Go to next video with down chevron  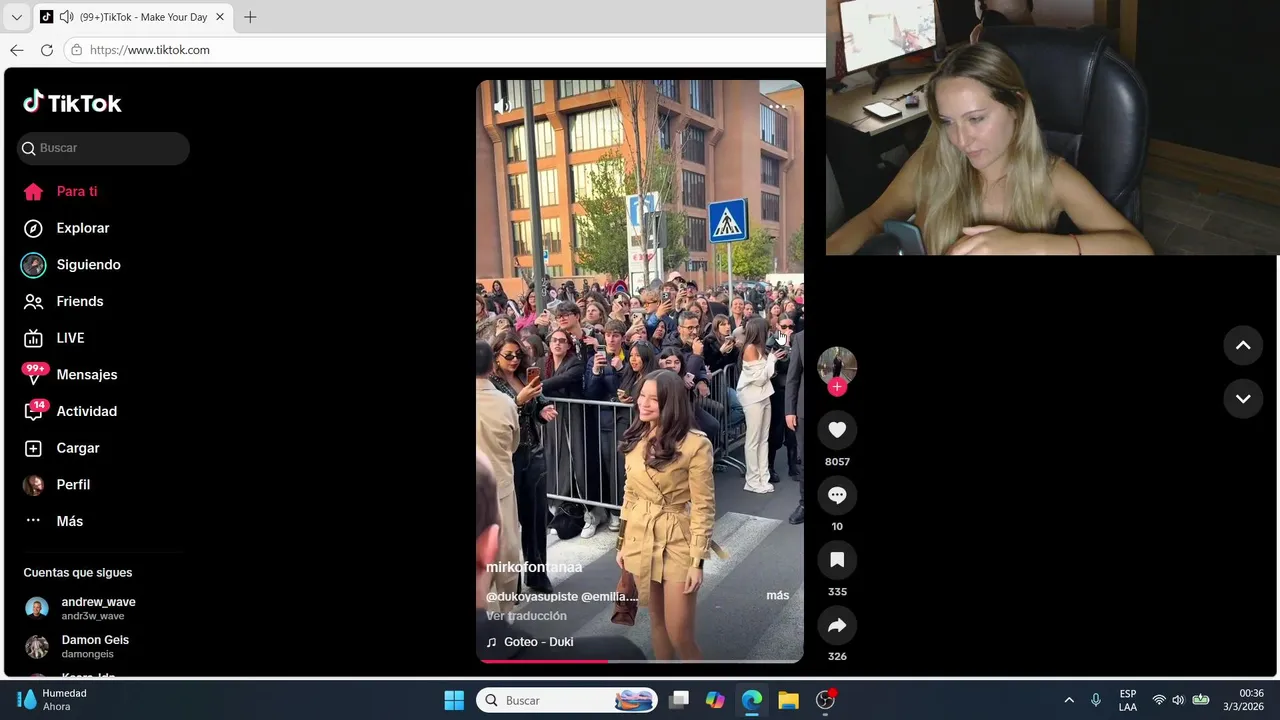pos(1243,398)
